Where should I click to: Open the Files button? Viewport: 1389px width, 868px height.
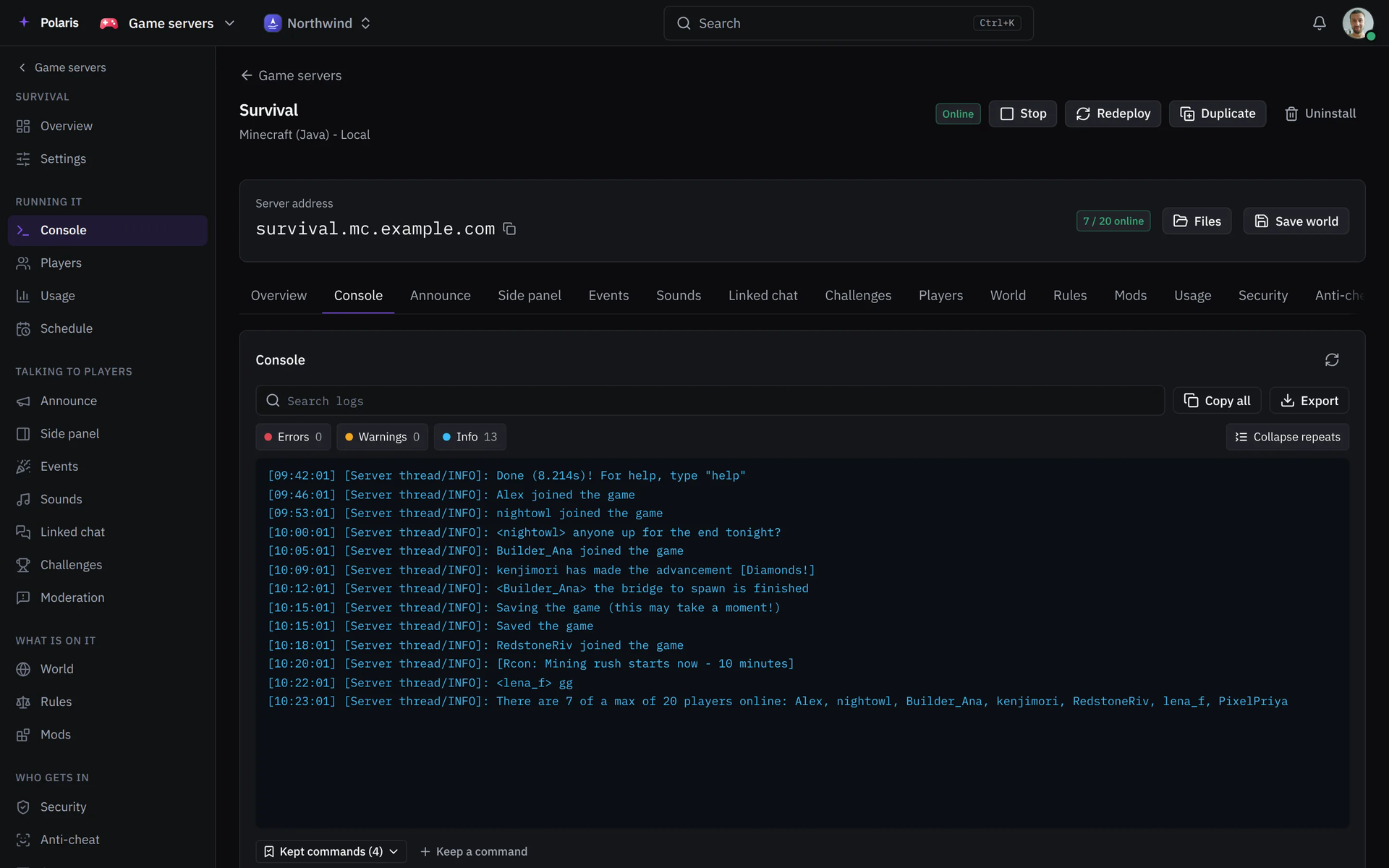point(1197,221)
